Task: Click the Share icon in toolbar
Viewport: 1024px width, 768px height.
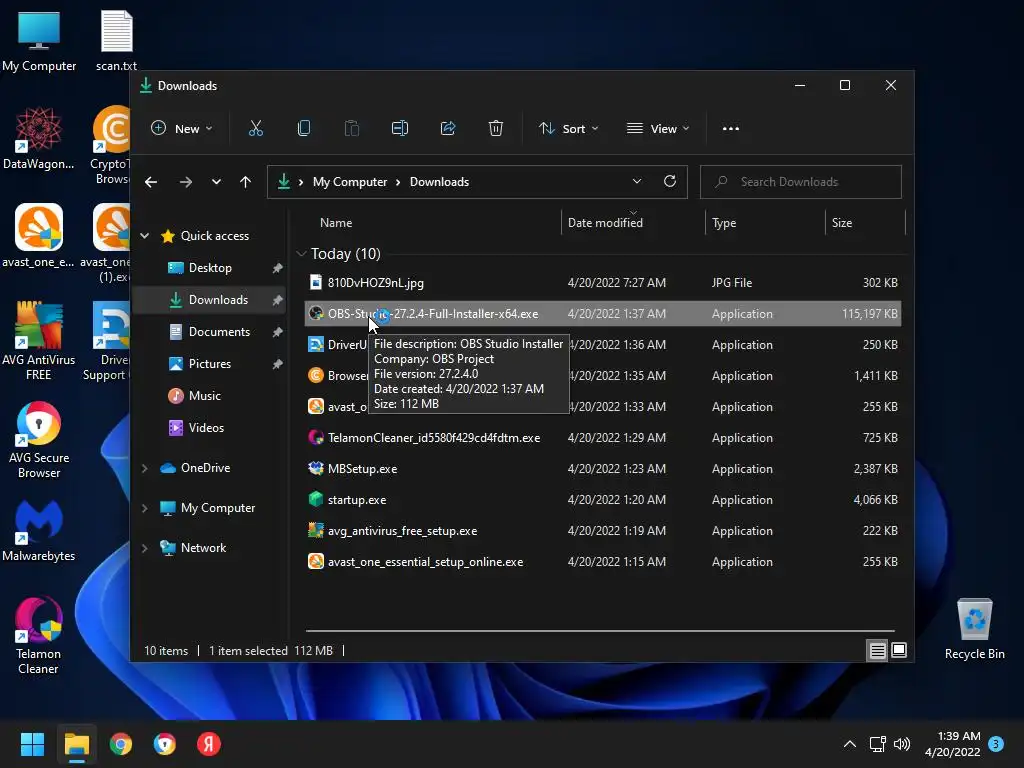Action: pyautogui.click(x=448, y=129)
